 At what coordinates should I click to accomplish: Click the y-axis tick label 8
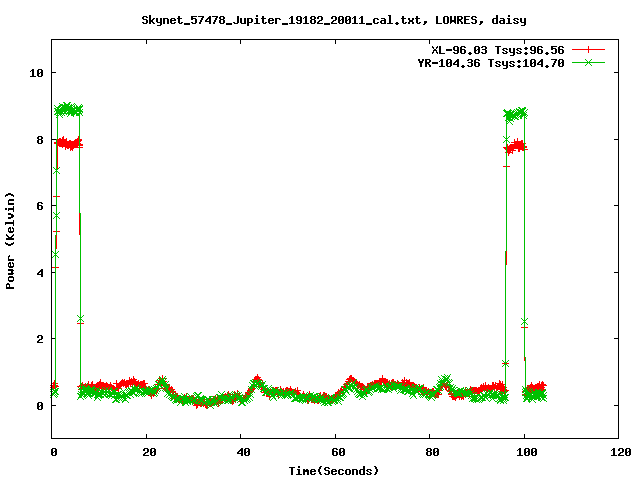(x=40, y=140)
